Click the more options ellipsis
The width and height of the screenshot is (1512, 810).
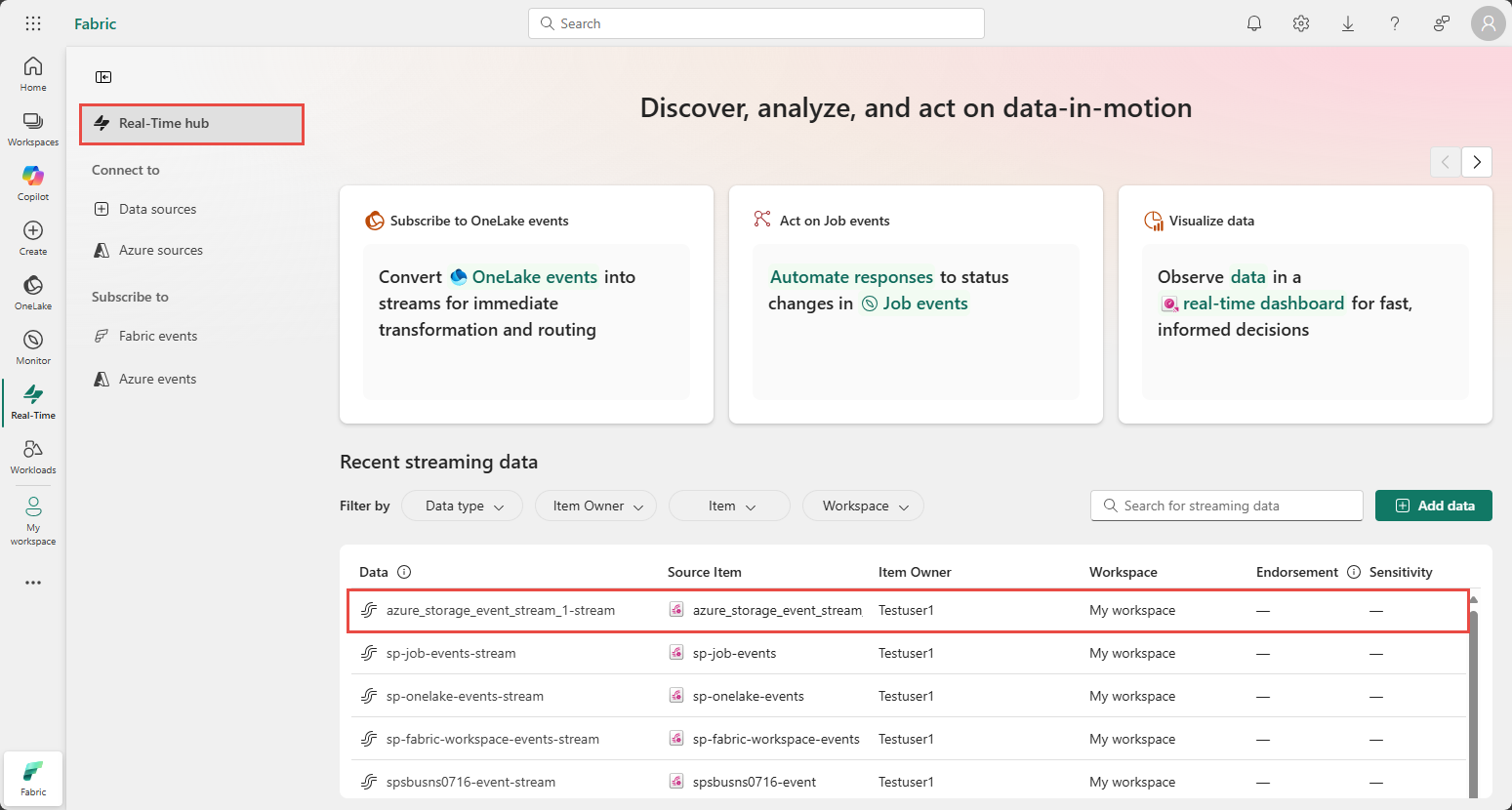(33, 583)
